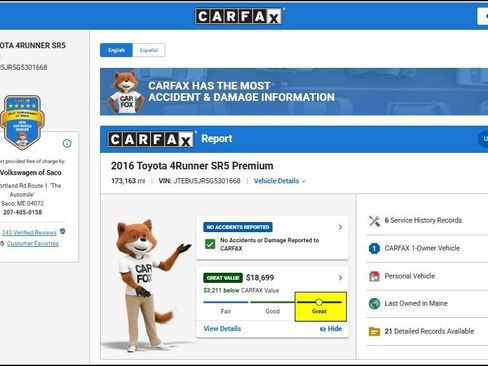Click the CARFAX Report logo

click(x=151, y=139)
